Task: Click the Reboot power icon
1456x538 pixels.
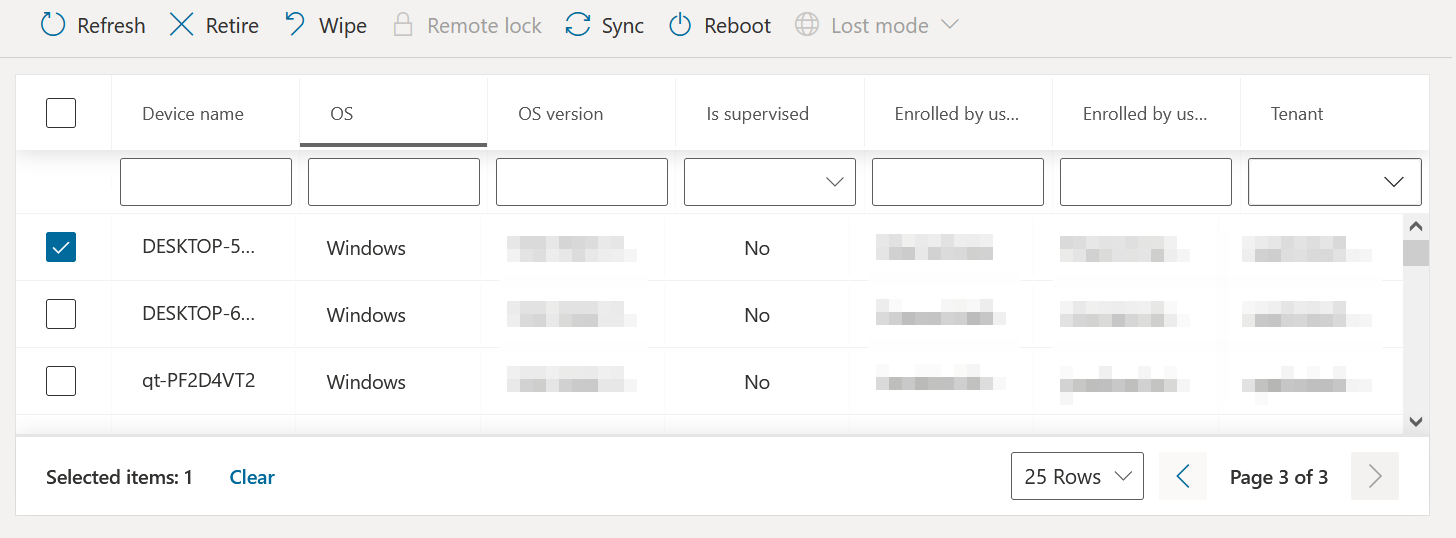Action: coord(680,25)
